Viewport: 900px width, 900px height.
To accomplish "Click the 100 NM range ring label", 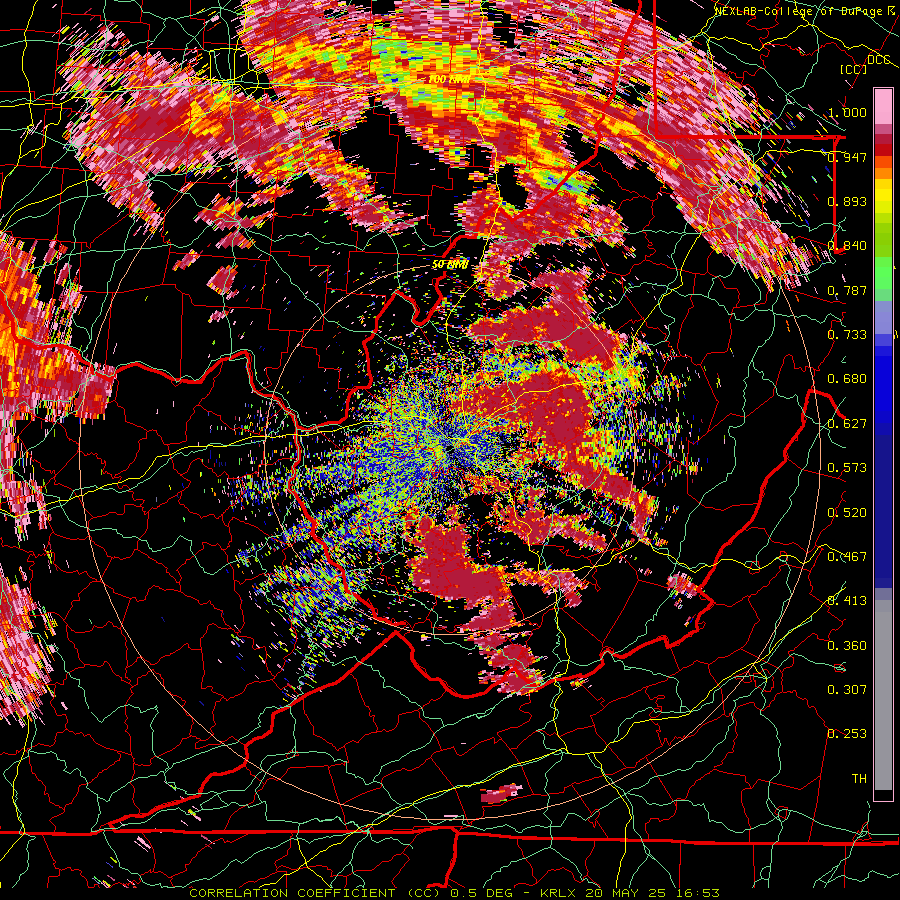I will (449, 79).
